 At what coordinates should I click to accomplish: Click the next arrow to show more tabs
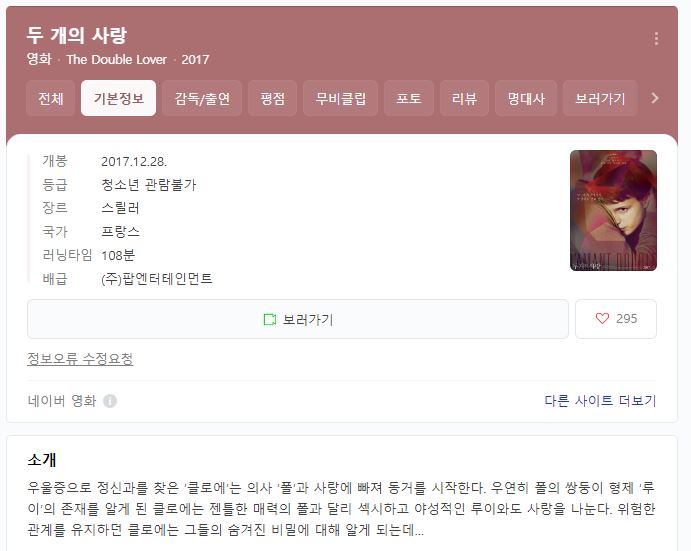click(655, 98)
